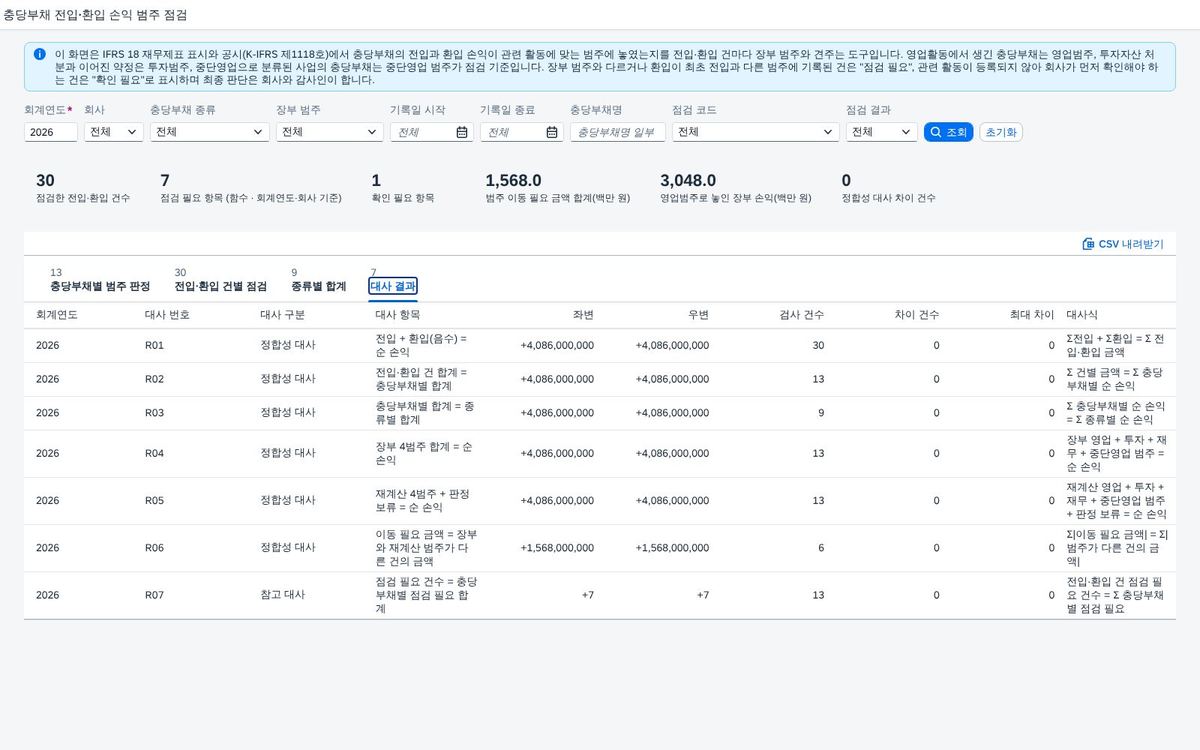Click the 정합성 대사 차이 건수 value 0

point(846,181)
